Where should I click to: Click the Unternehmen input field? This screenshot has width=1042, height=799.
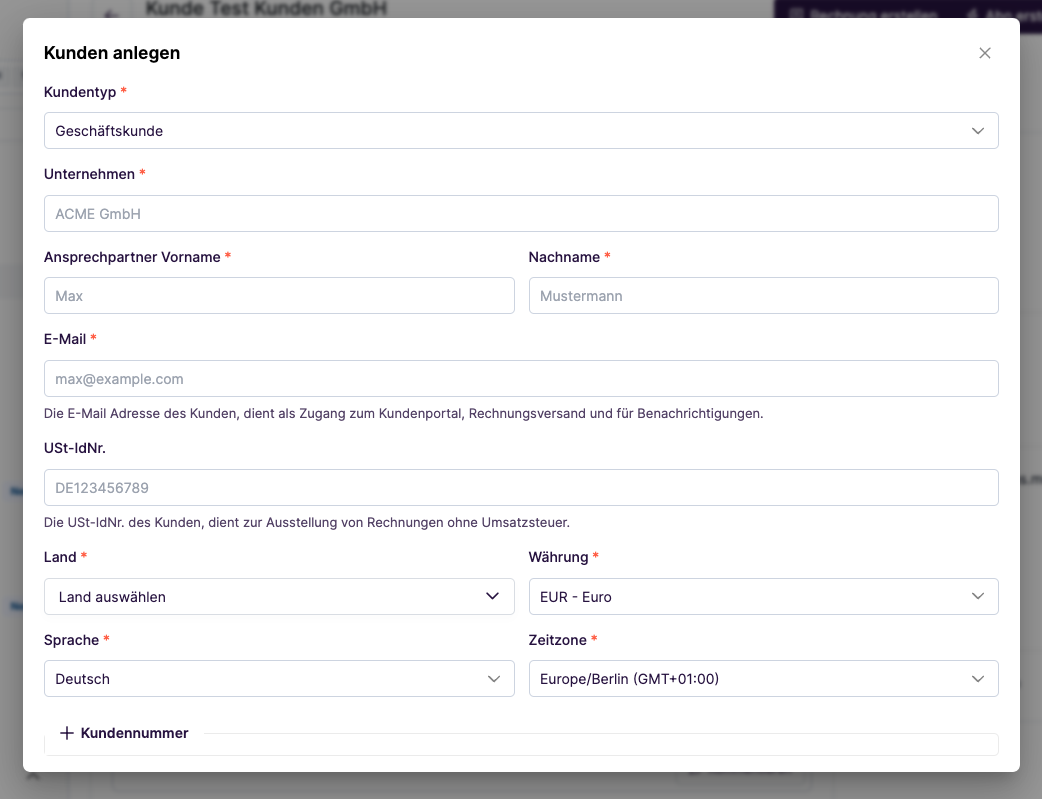(521, 213)
